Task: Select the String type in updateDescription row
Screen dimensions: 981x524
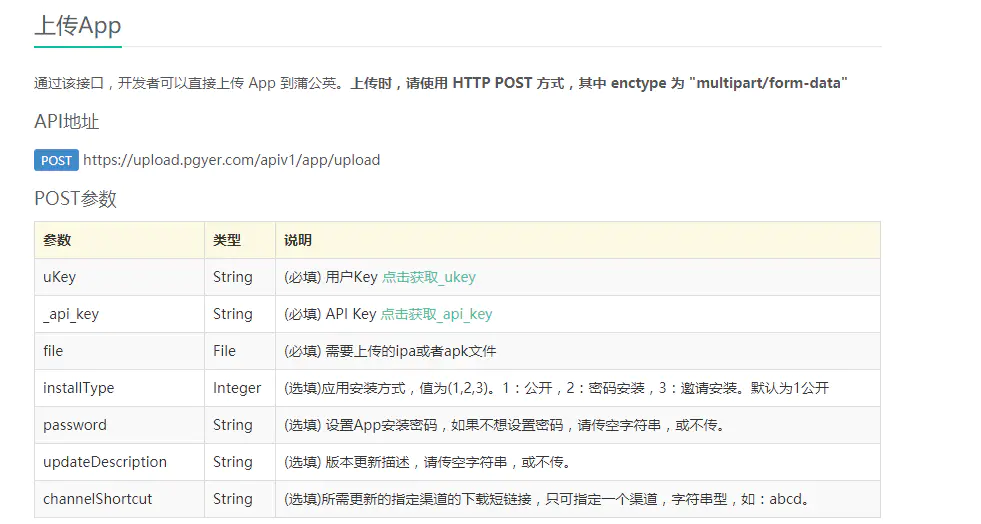Action: 240,461
